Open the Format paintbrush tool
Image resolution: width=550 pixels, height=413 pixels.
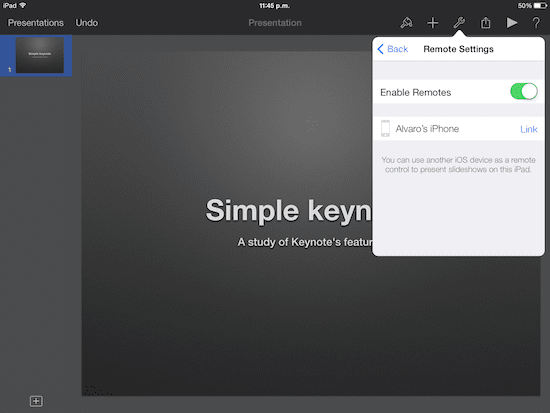(406, 23)
